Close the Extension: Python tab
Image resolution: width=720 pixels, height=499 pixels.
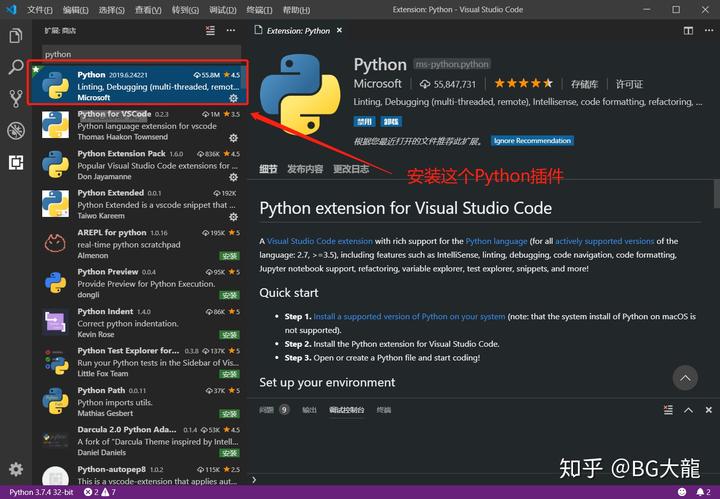[x=339, y=30]
